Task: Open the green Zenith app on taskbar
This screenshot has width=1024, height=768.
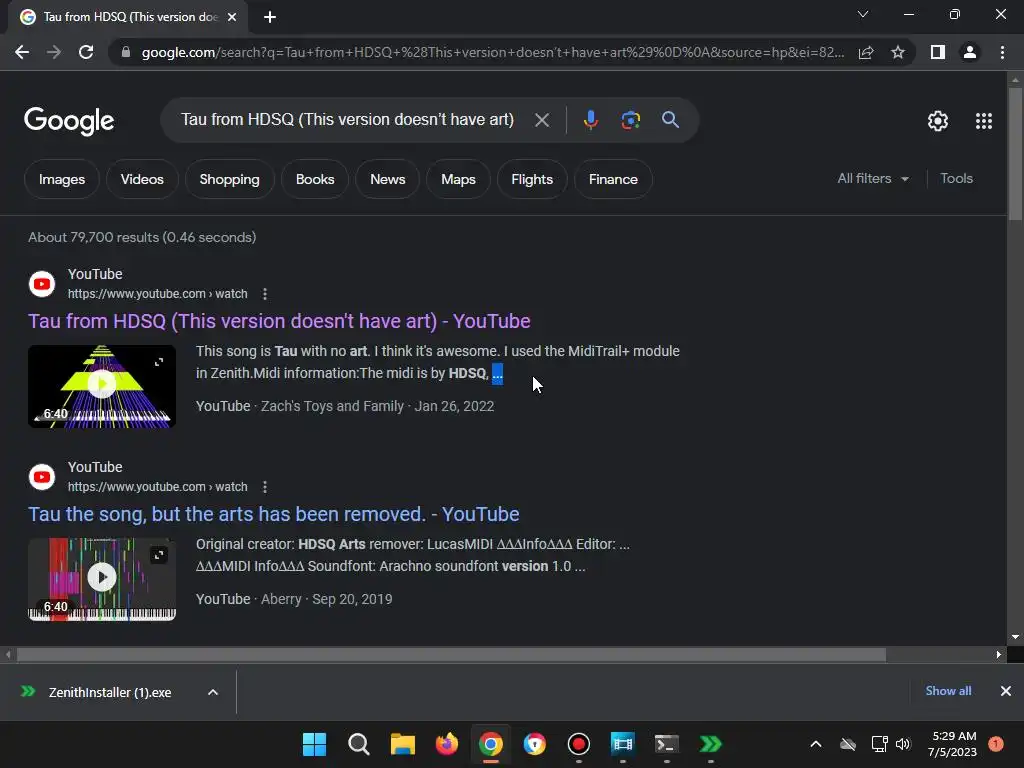Action: [x=711, y=744]
